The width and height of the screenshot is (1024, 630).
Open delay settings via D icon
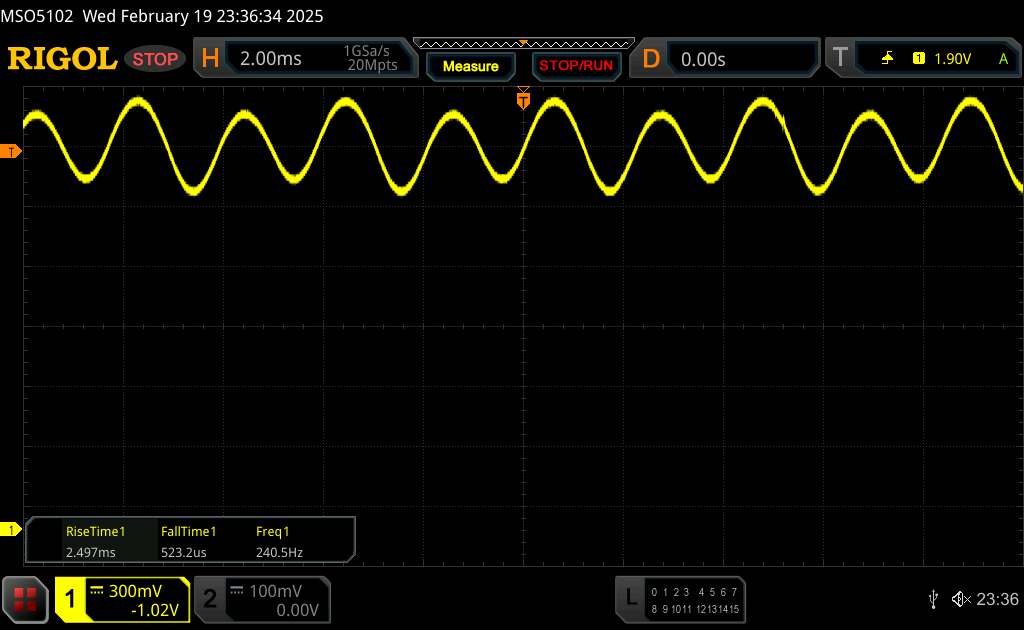[x=650, y=59]
